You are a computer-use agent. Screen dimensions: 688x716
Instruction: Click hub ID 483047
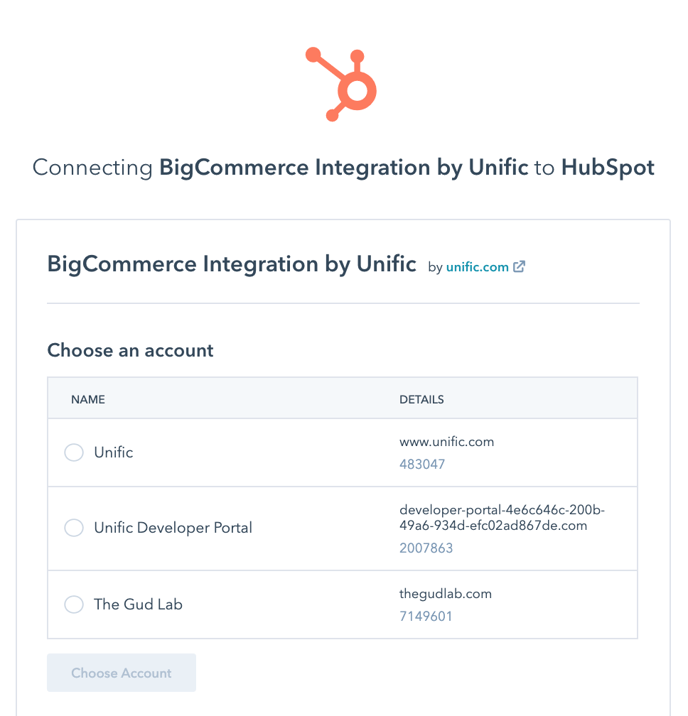(422, 464)
